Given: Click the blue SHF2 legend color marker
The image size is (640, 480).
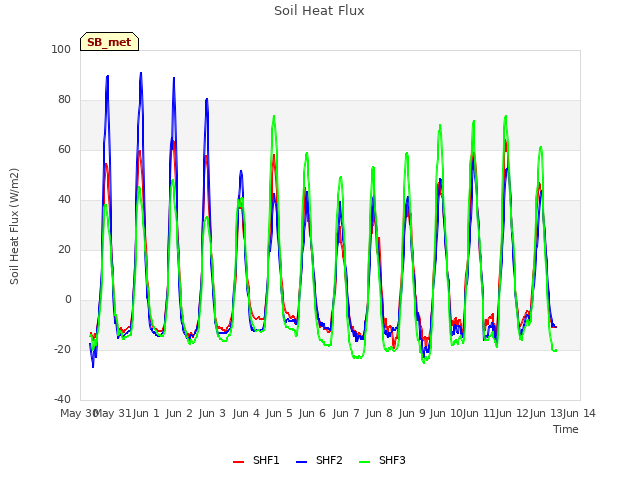Looking at the screenshot, I should (x=301, y=462).
